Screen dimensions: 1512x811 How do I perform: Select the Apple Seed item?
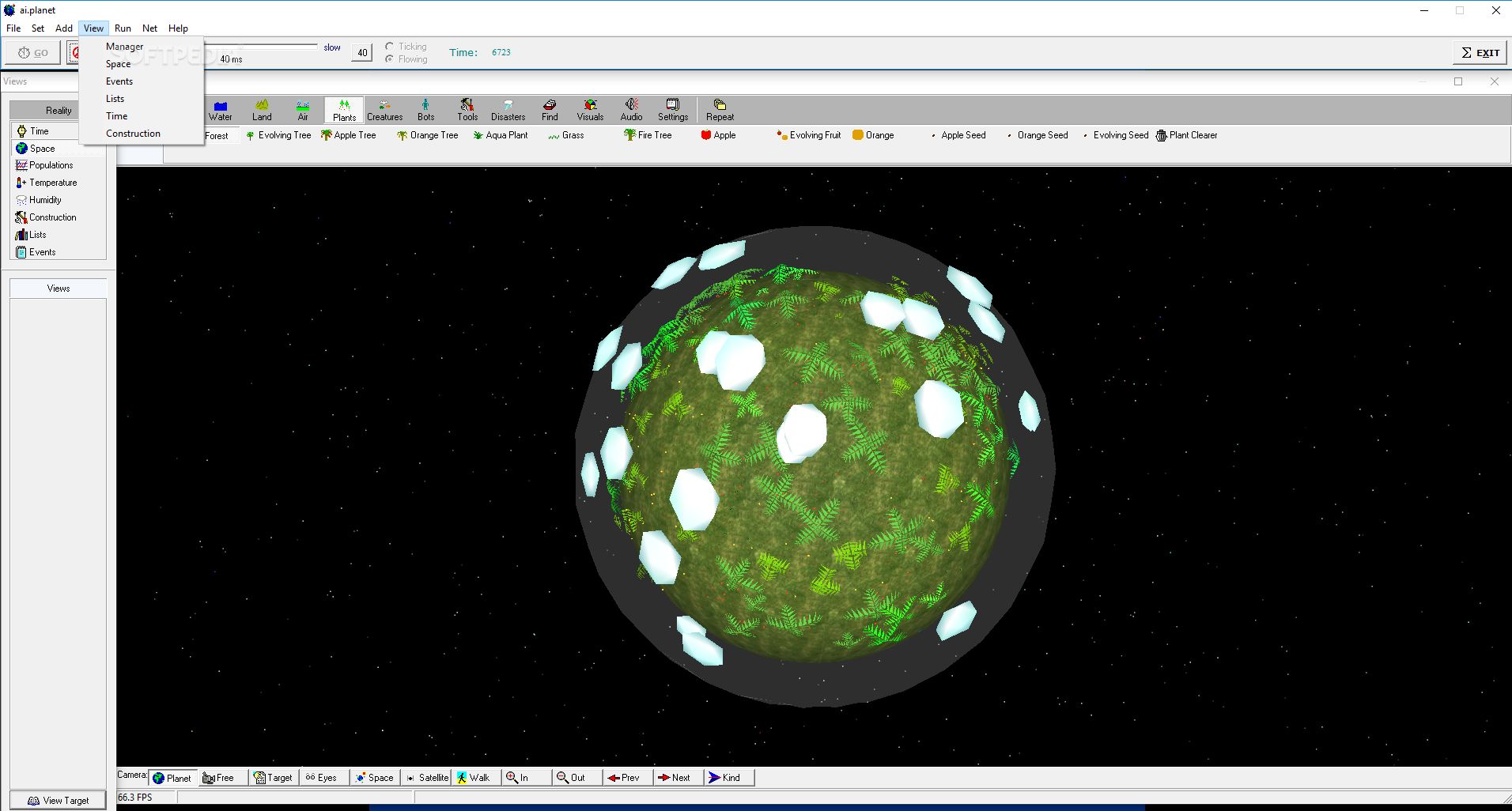[x=958, y=135]
